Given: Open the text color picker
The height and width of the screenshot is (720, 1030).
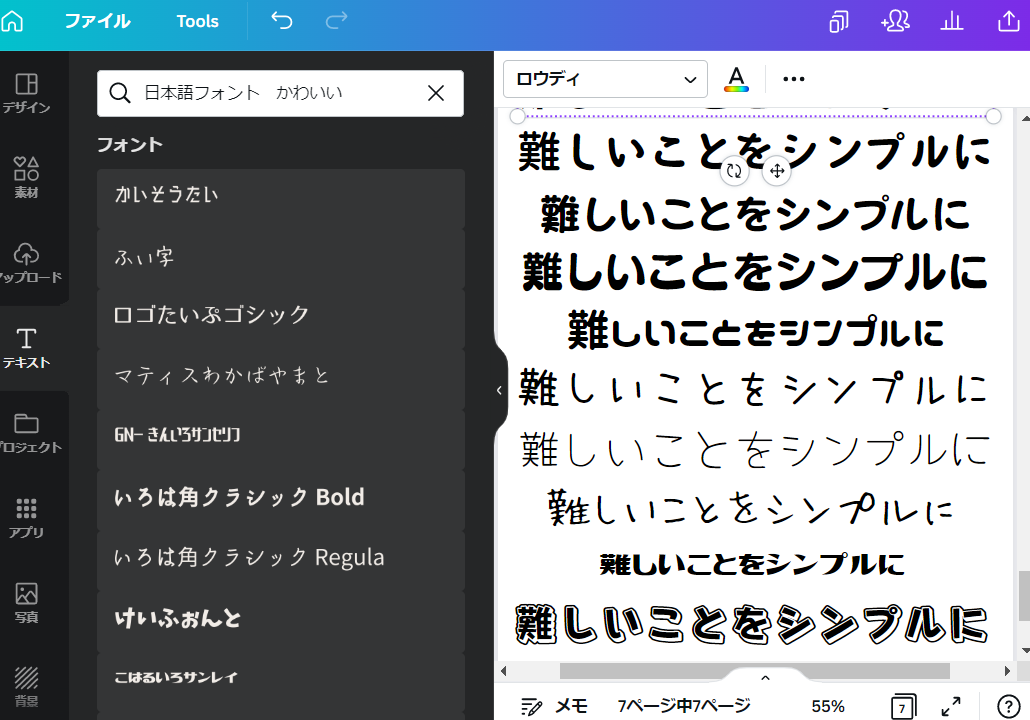Looking at the screenshot, I should 736,79.
